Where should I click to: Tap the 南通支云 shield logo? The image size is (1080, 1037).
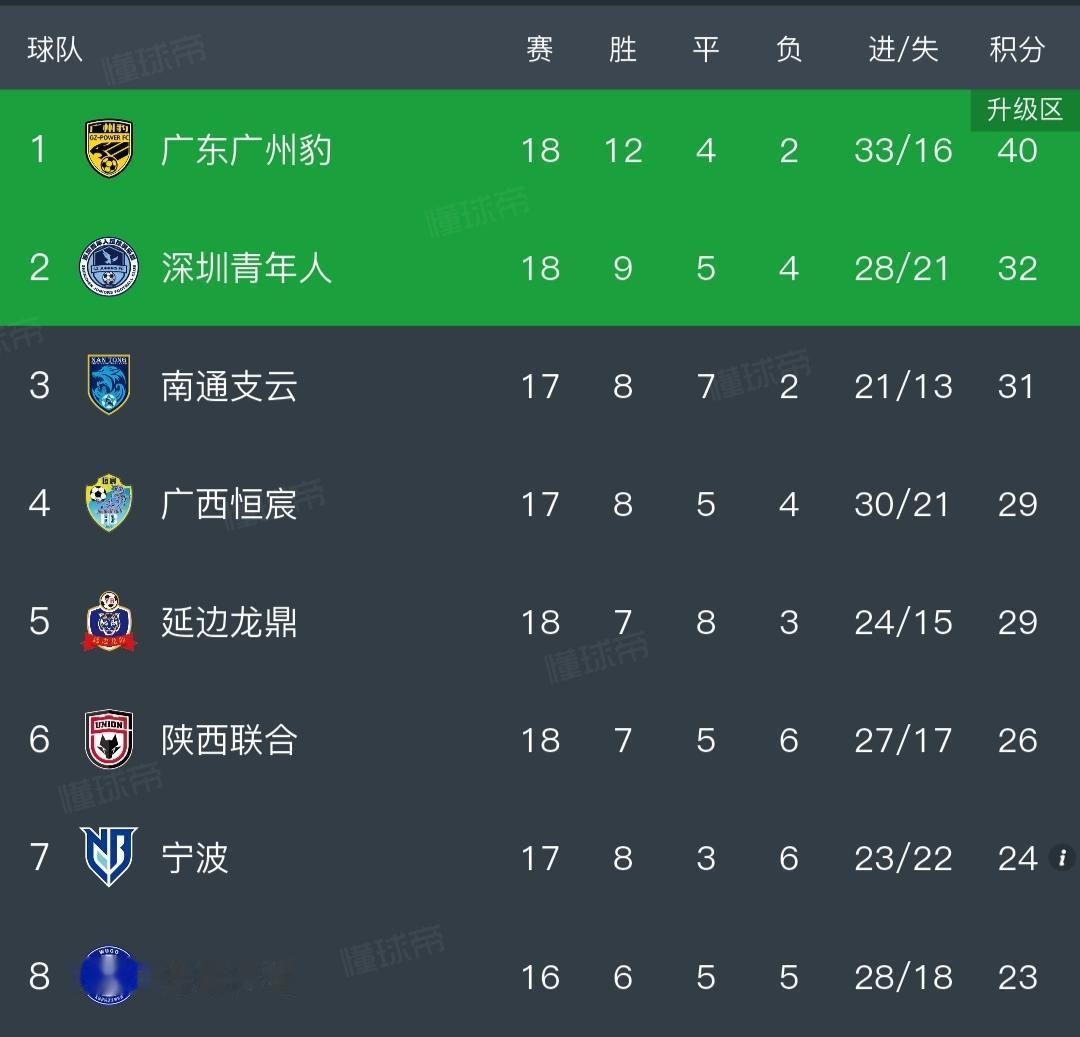tap(109, 384)
